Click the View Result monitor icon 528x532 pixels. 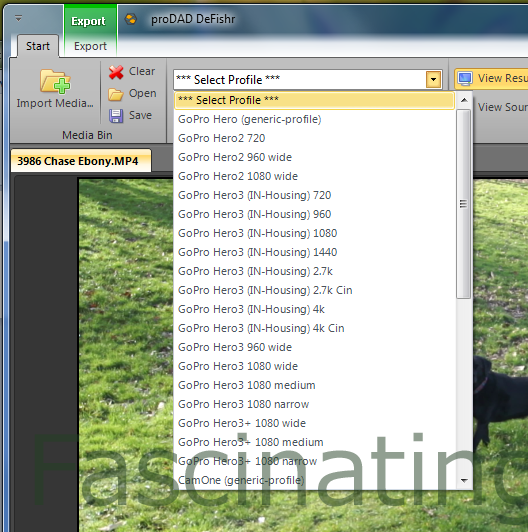(x=465, y=79)
